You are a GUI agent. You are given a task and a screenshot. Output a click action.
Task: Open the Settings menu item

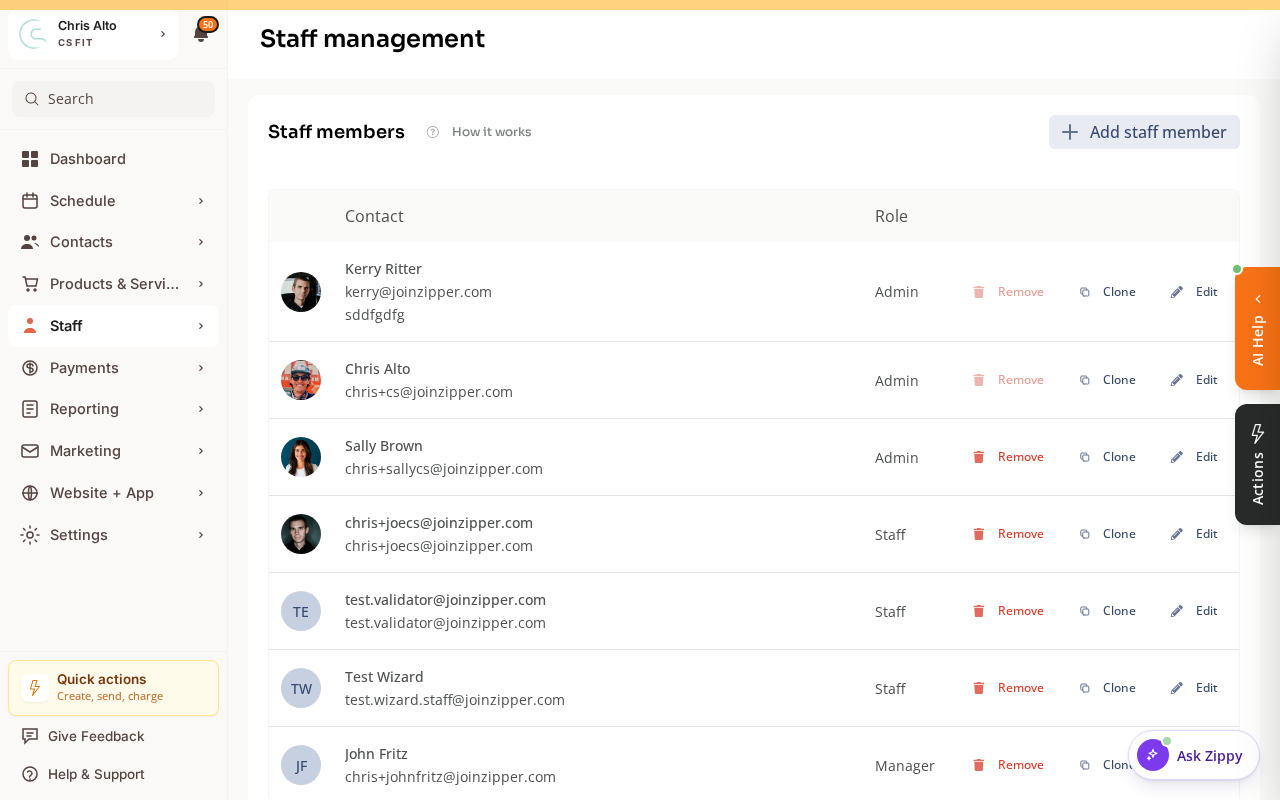coord(113,535)
